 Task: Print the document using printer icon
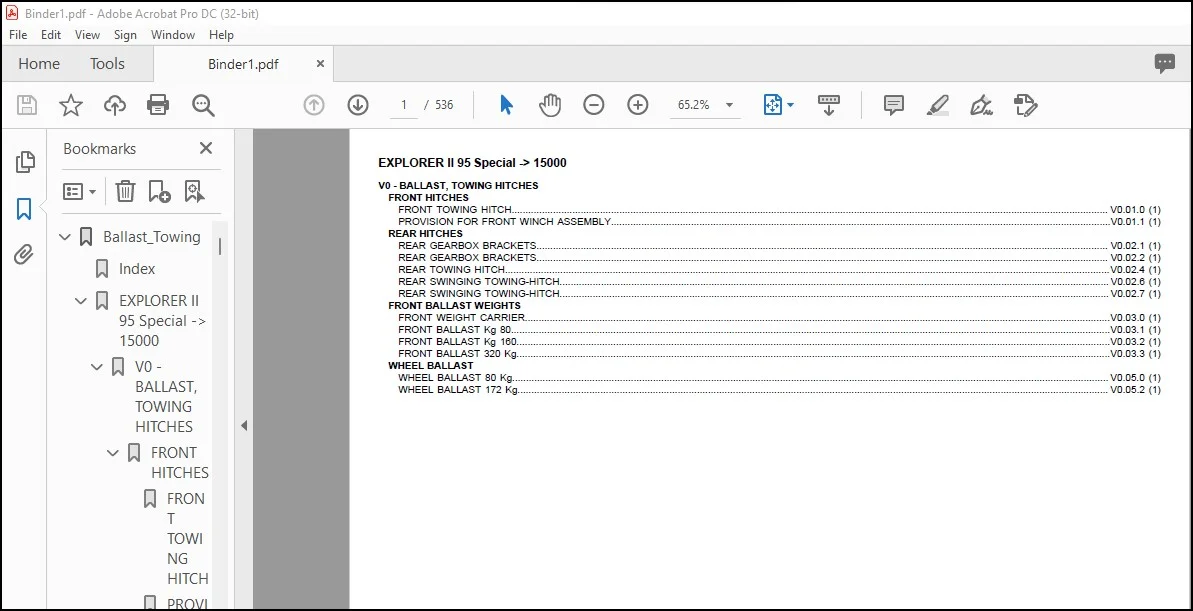click(x=158, y=105)
